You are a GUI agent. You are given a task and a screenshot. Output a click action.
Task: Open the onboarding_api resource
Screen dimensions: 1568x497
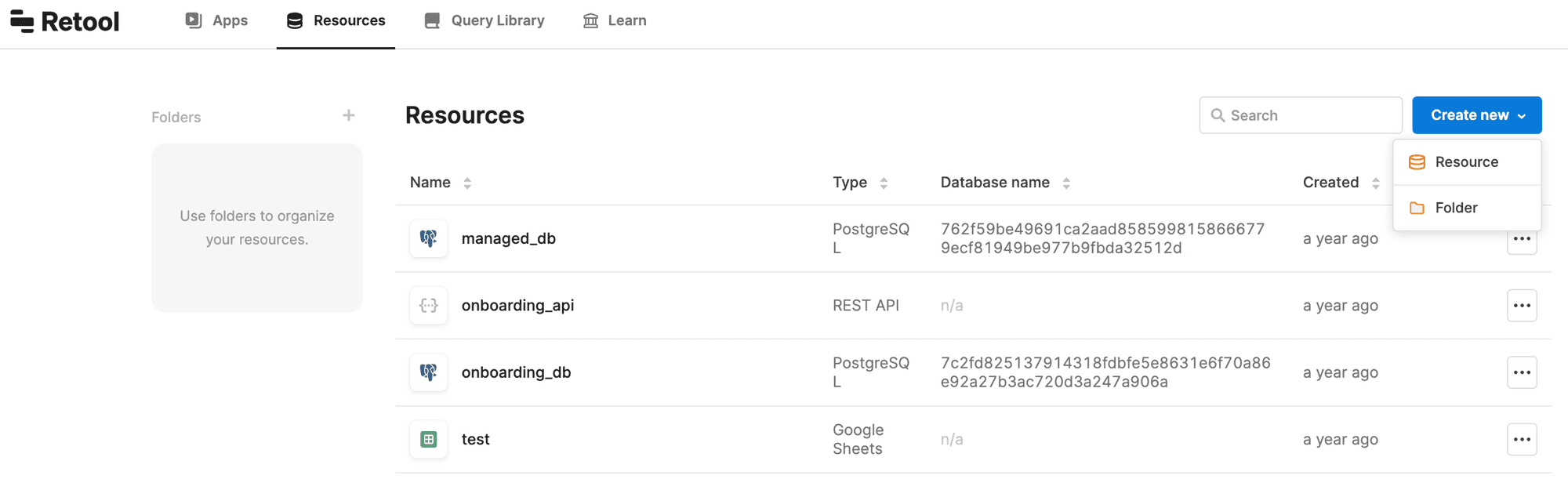click(518, 306)
